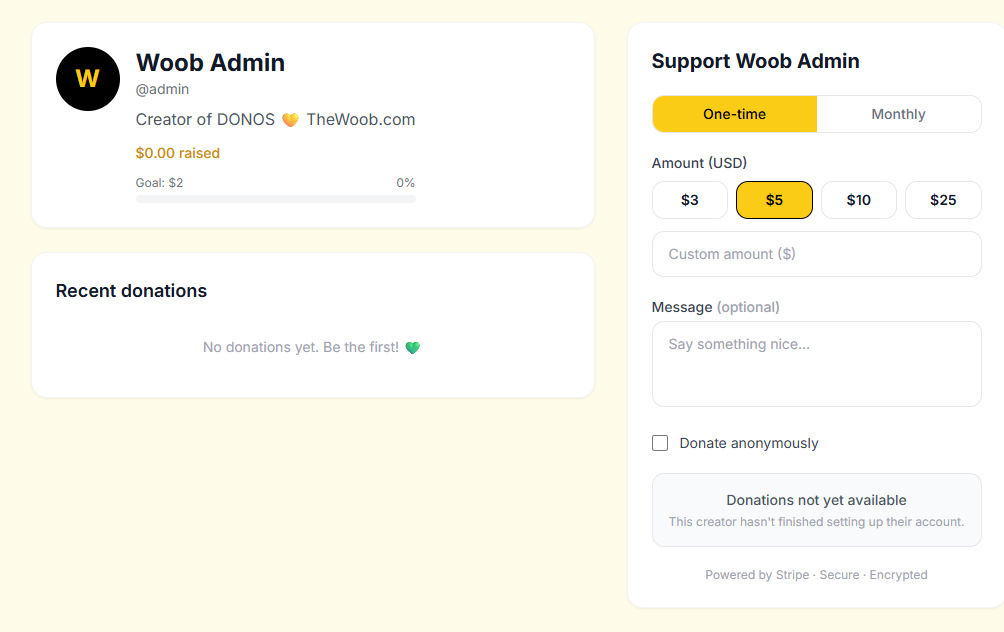Click the $0.00 raised amount

(x=177, y=153)
